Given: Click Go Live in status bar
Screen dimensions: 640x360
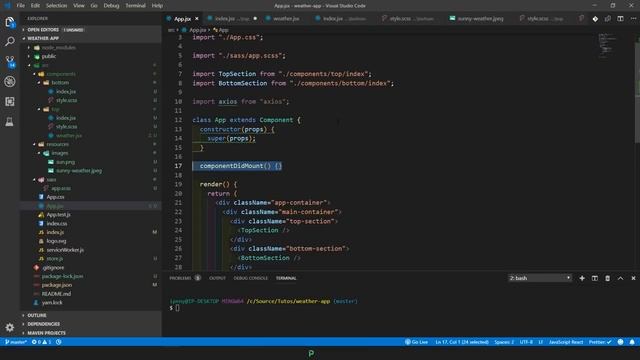Looking at the screenshot, I should point(416,342).
